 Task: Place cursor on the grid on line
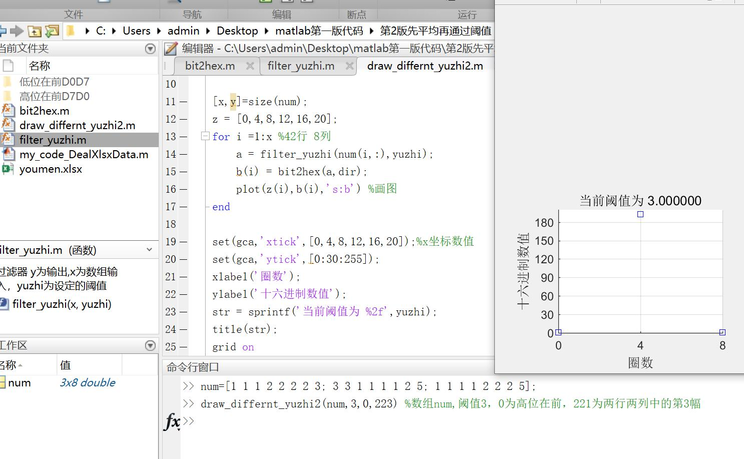pyautogui.click(x=233, y=347)
